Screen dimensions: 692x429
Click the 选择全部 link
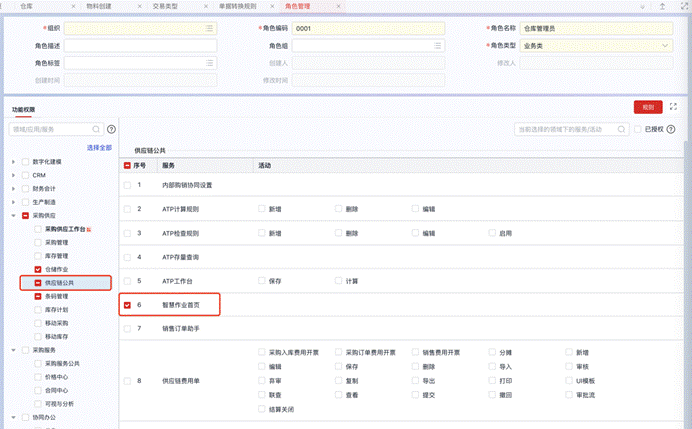tap(100, 147)
